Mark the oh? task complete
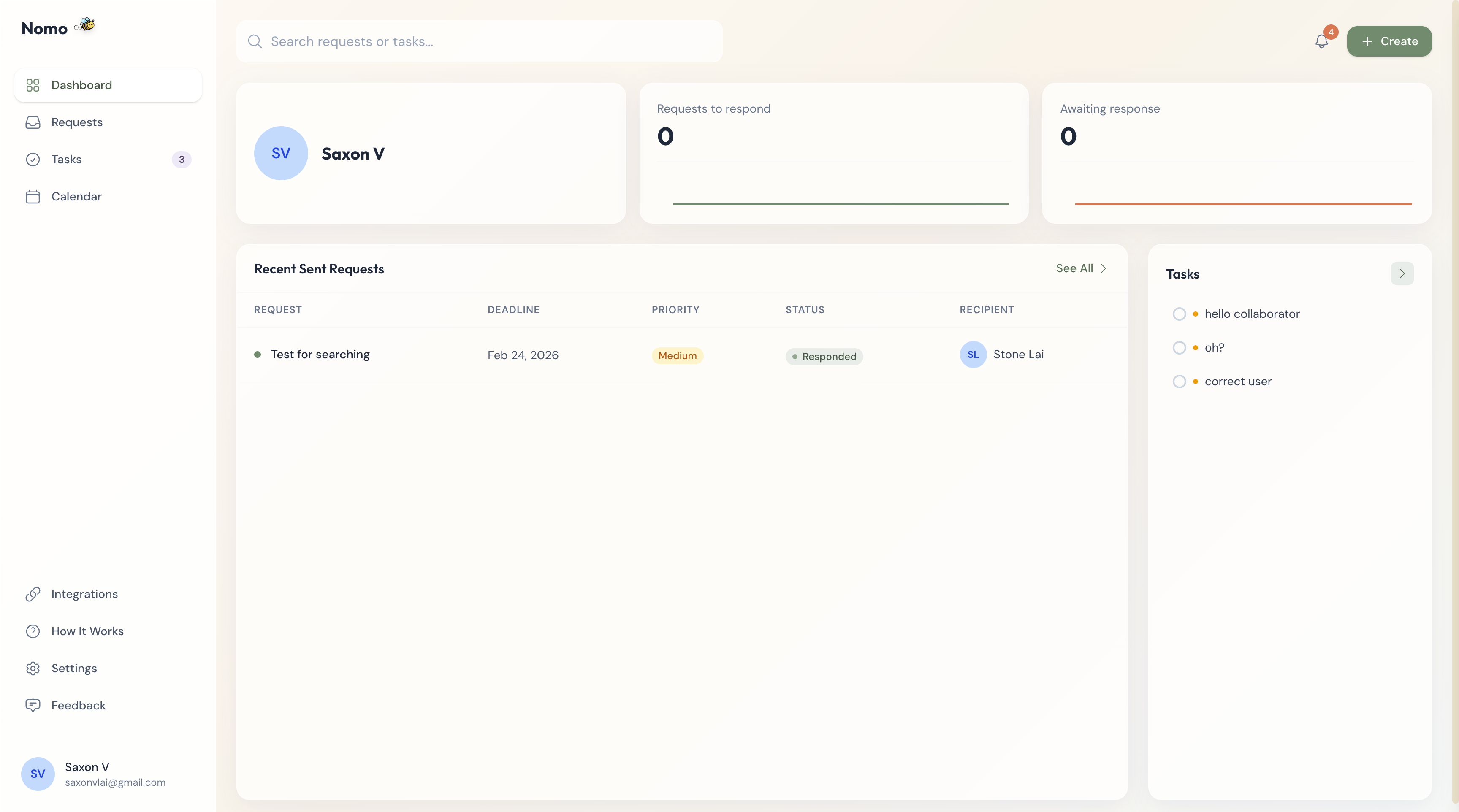Screen dimensions: 1459x812 pos(1180,347)
